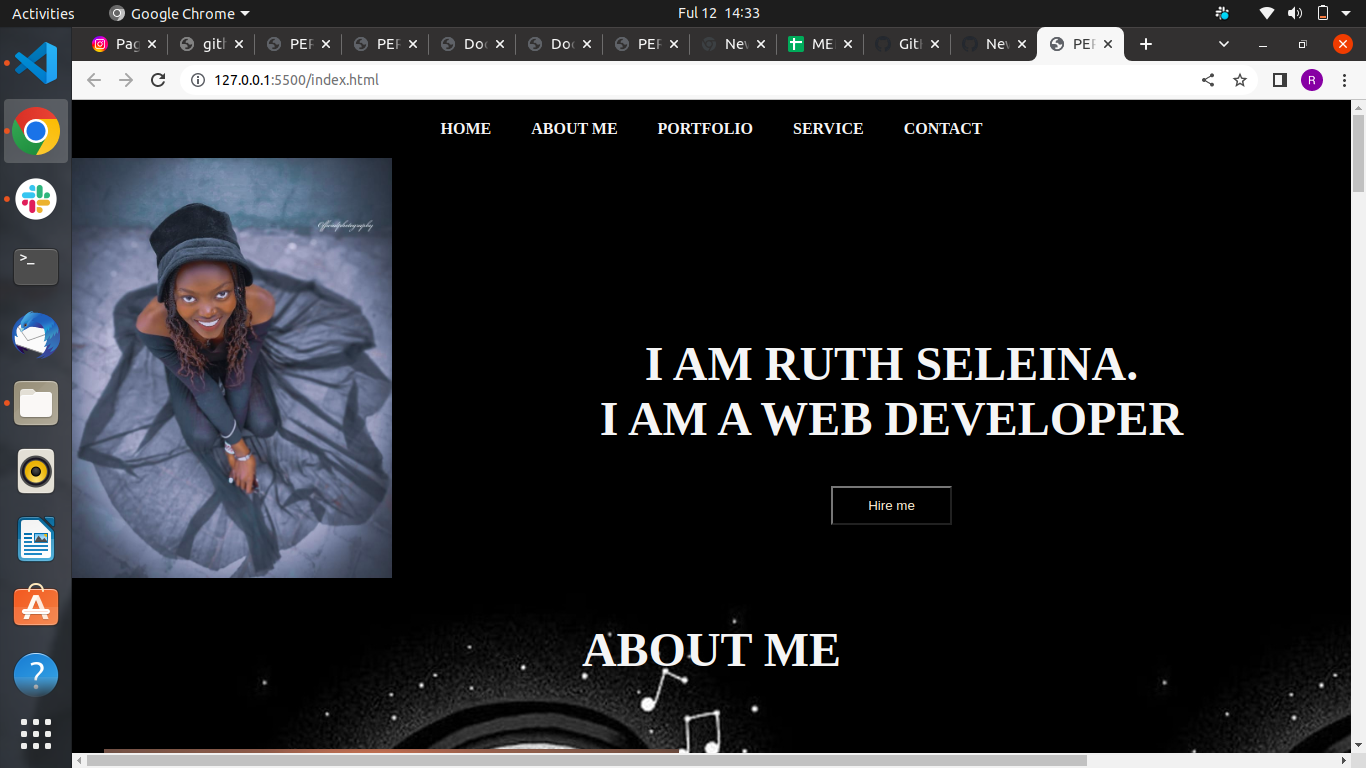
Task: Click the vertical scrollbar thumb
Action: click(1358, 154)
